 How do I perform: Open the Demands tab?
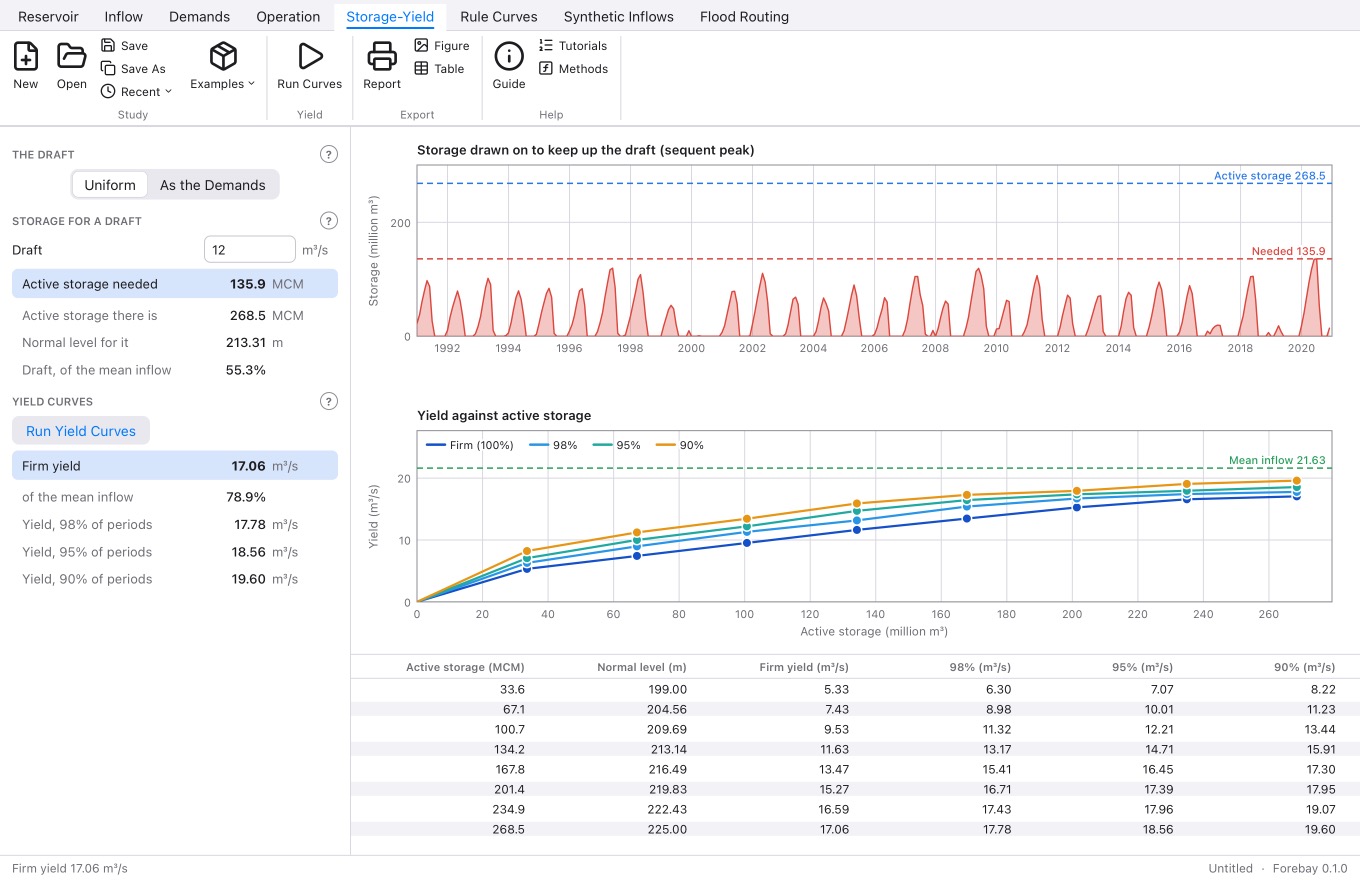click(x=199, y=17)
